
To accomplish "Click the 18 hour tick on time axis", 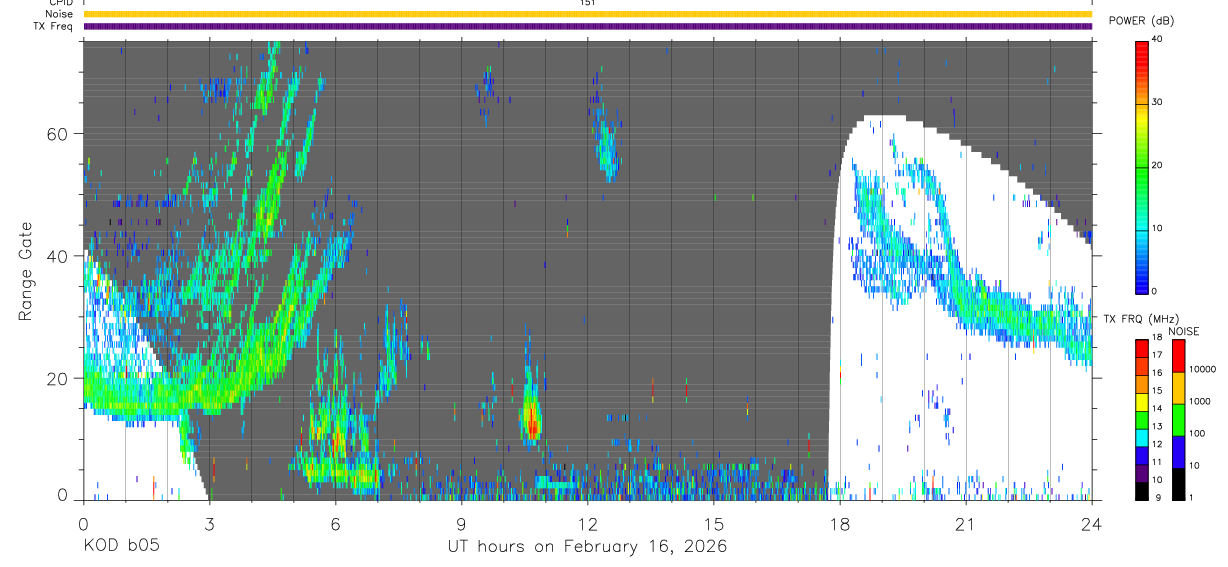I will coord(839,523).
